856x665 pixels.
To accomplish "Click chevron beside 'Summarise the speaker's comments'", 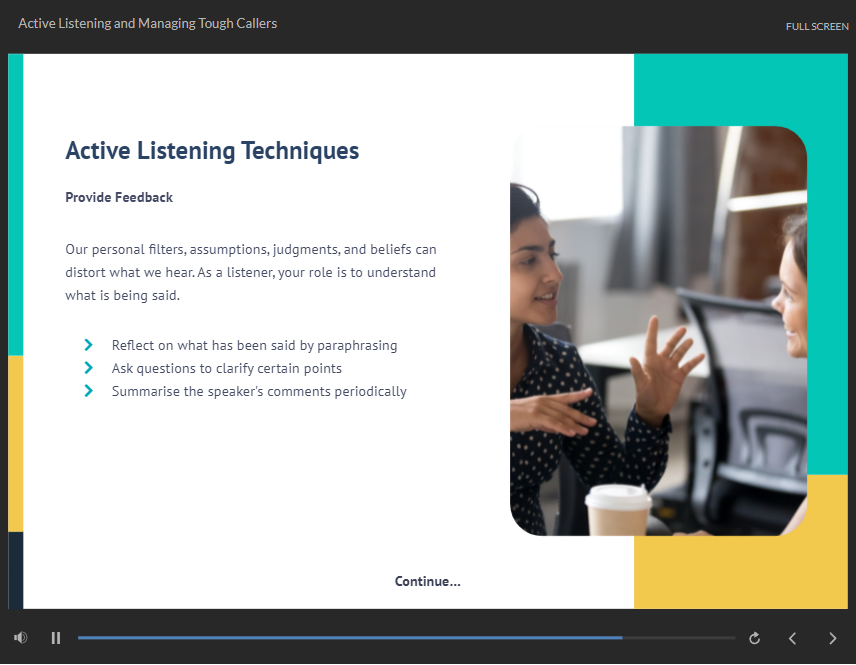I will click(89, 391).
